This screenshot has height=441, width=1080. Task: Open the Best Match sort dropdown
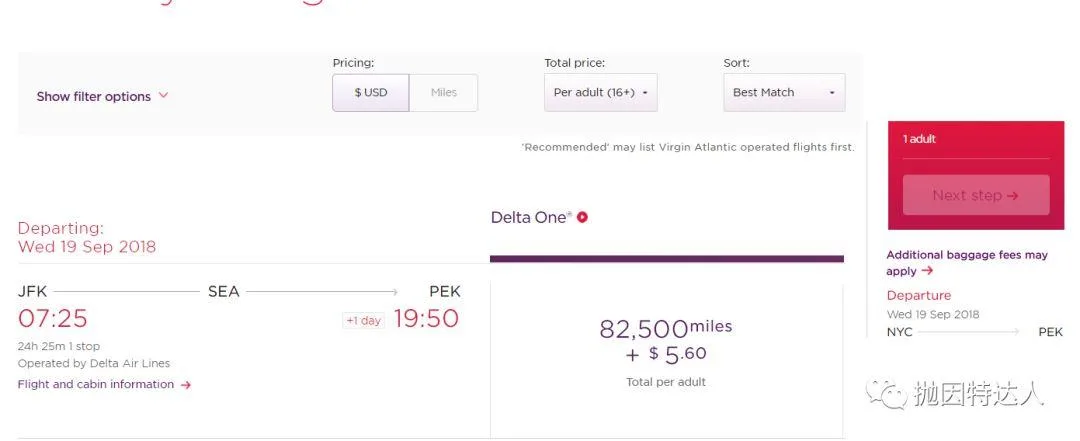pyautogui.click(x=784, y=92)
